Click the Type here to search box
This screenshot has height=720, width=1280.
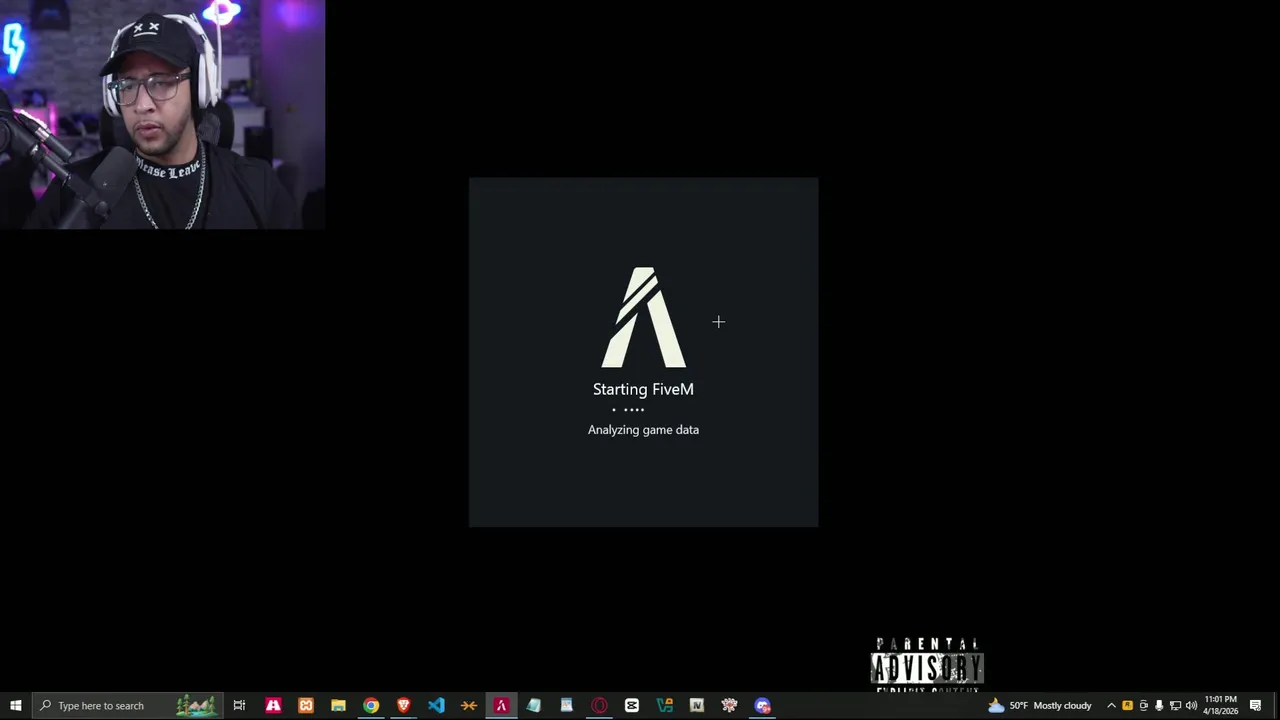[130, 705]
